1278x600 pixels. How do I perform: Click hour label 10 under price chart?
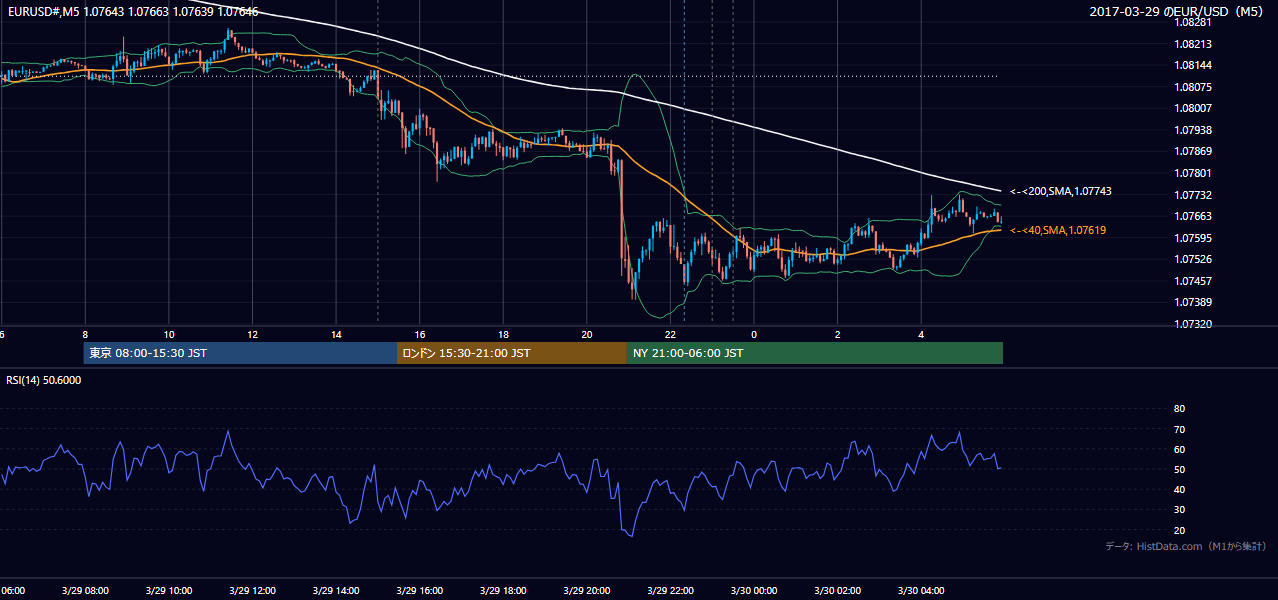[169, 334]
